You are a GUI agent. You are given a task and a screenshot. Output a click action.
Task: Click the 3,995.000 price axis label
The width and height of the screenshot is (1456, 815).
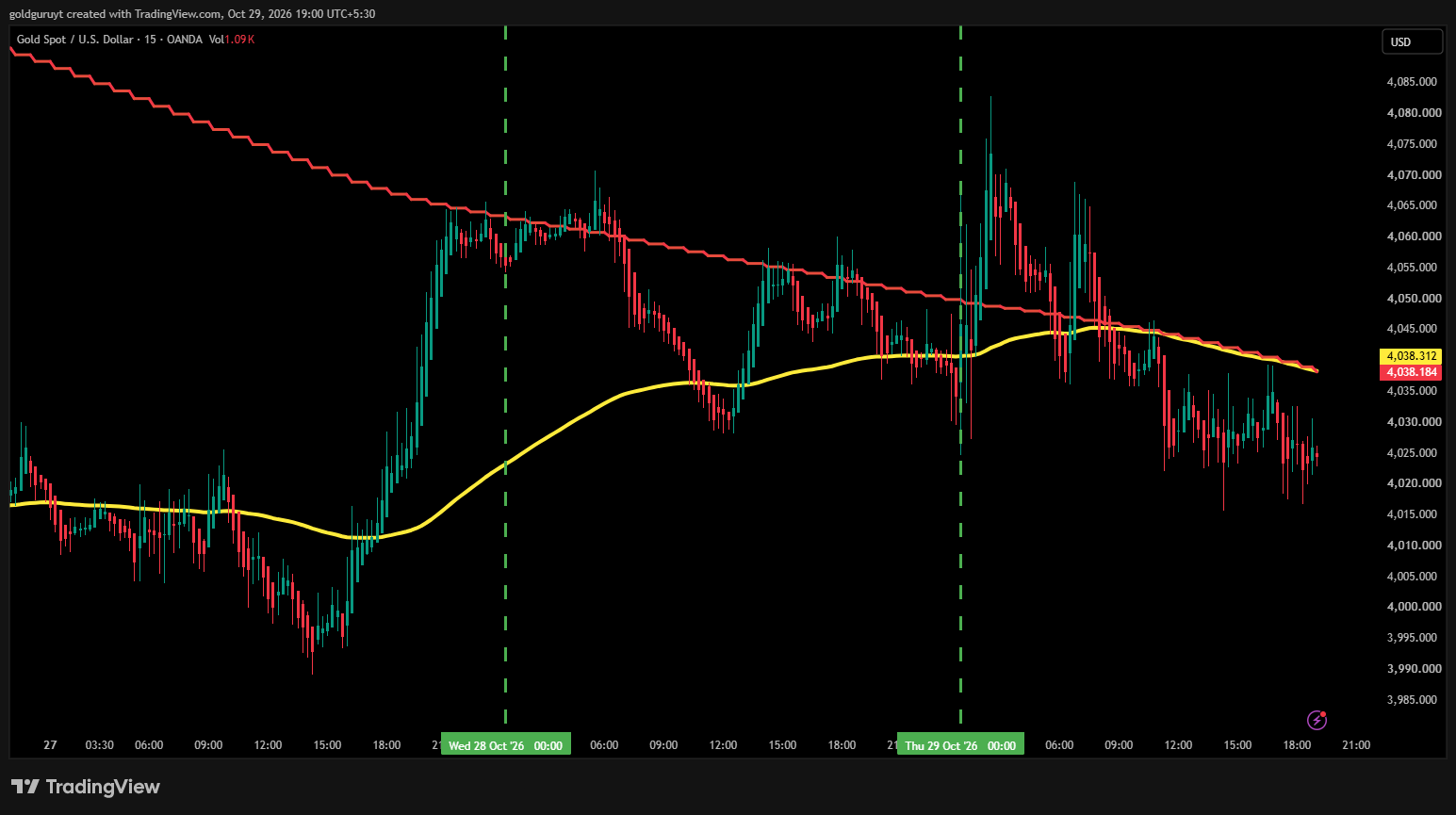pos(1412,638)
